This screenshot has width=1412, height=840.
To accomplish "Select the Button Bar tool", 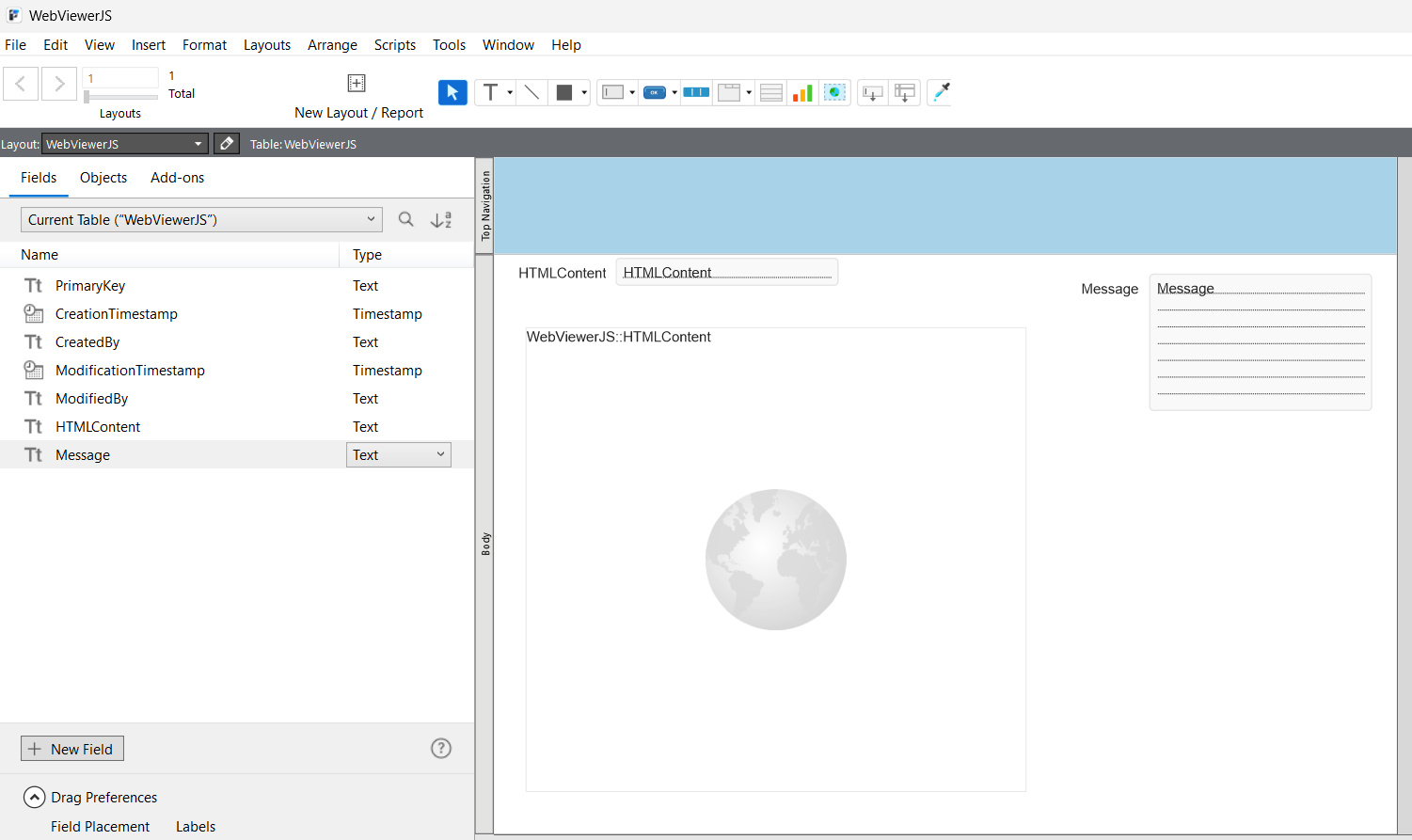I will 696,92.
